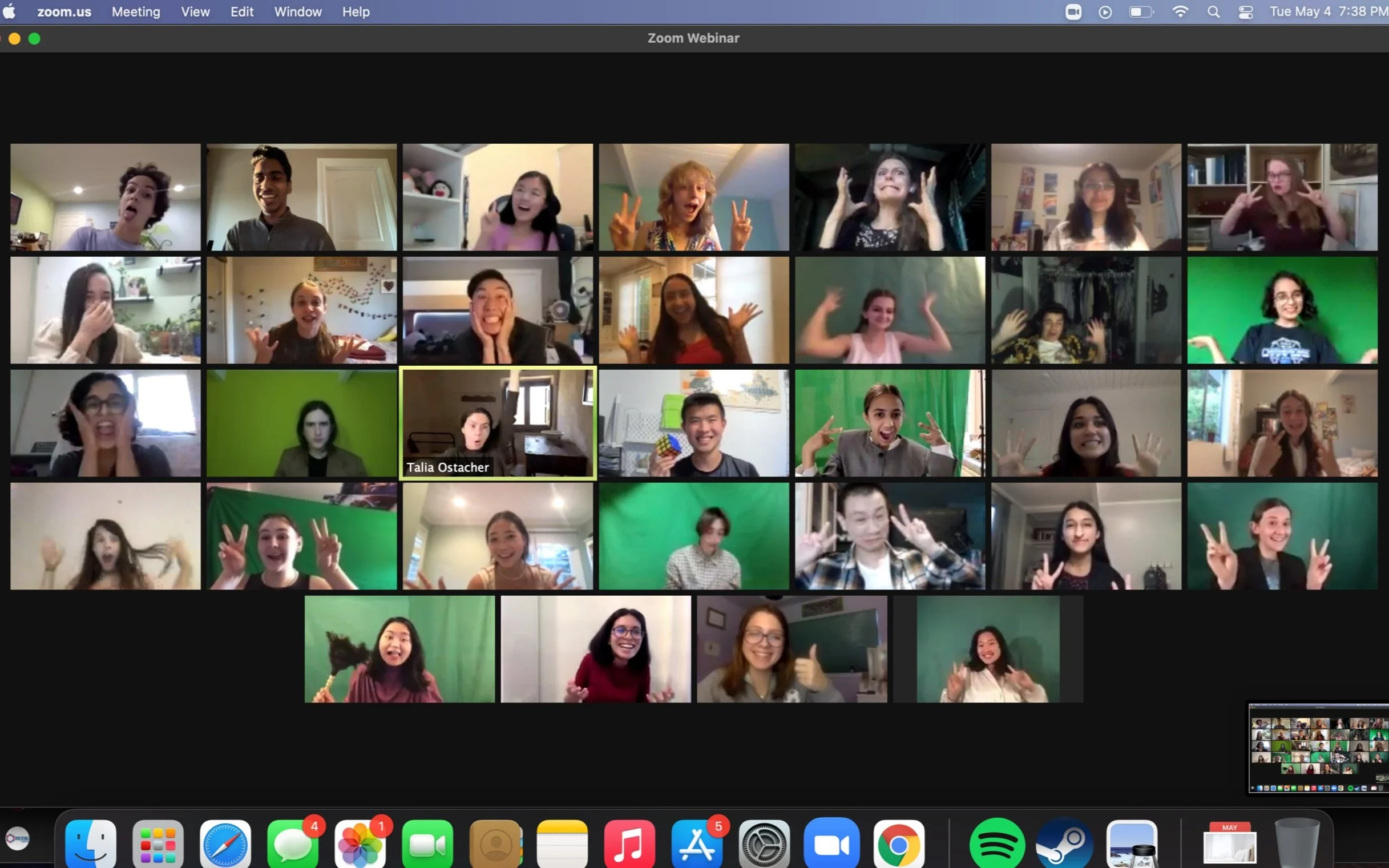The width and height of the screenshot is (1389, 868).
Task: Open FaceTime from the Dock
Action: click(x=427, y=844)
